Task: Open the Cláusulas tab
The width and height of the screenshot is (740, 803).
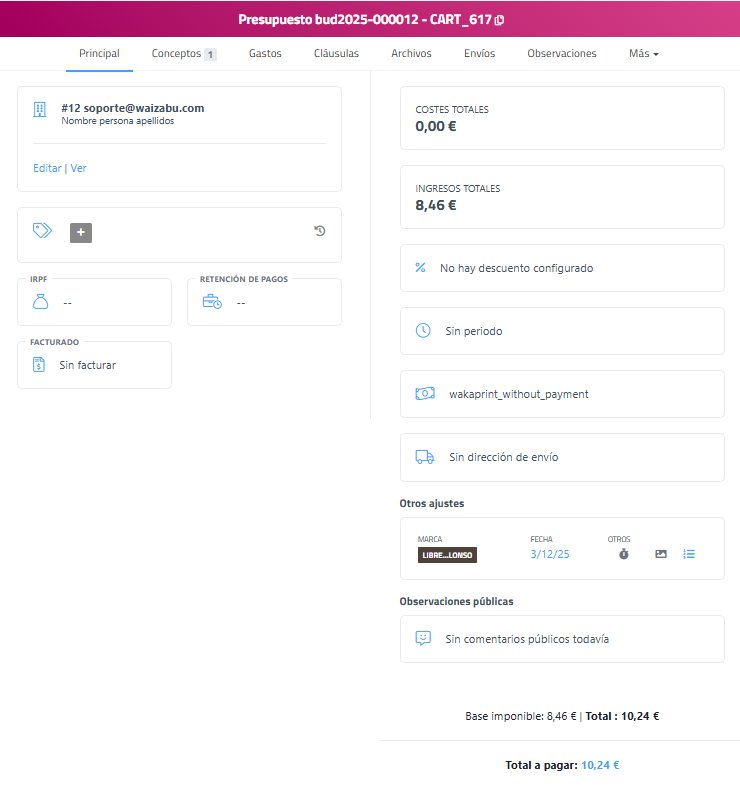Action: (336, 54)
